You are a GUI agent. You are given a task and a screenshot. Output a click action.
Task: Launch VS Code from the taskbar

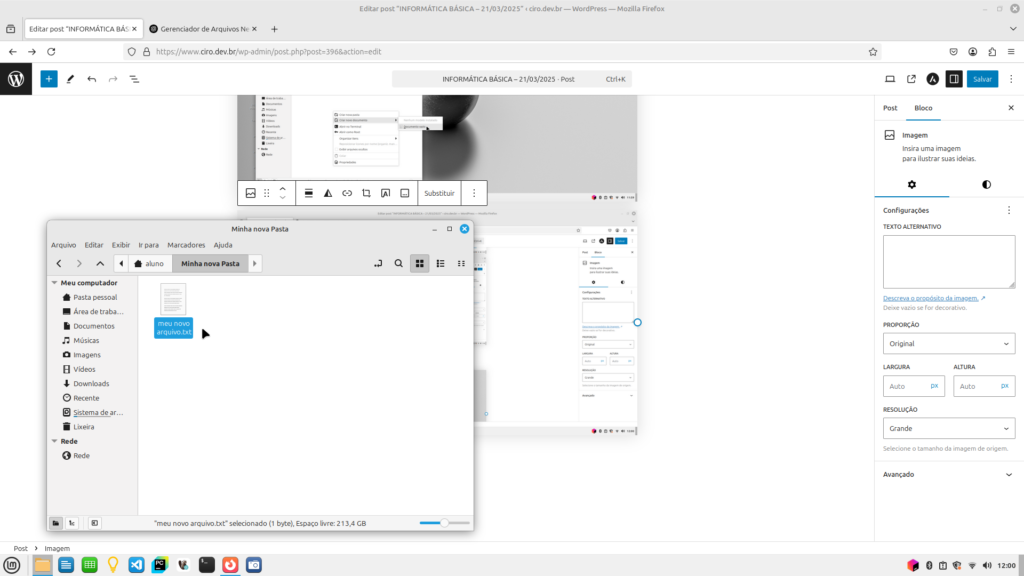pos(136,565)
